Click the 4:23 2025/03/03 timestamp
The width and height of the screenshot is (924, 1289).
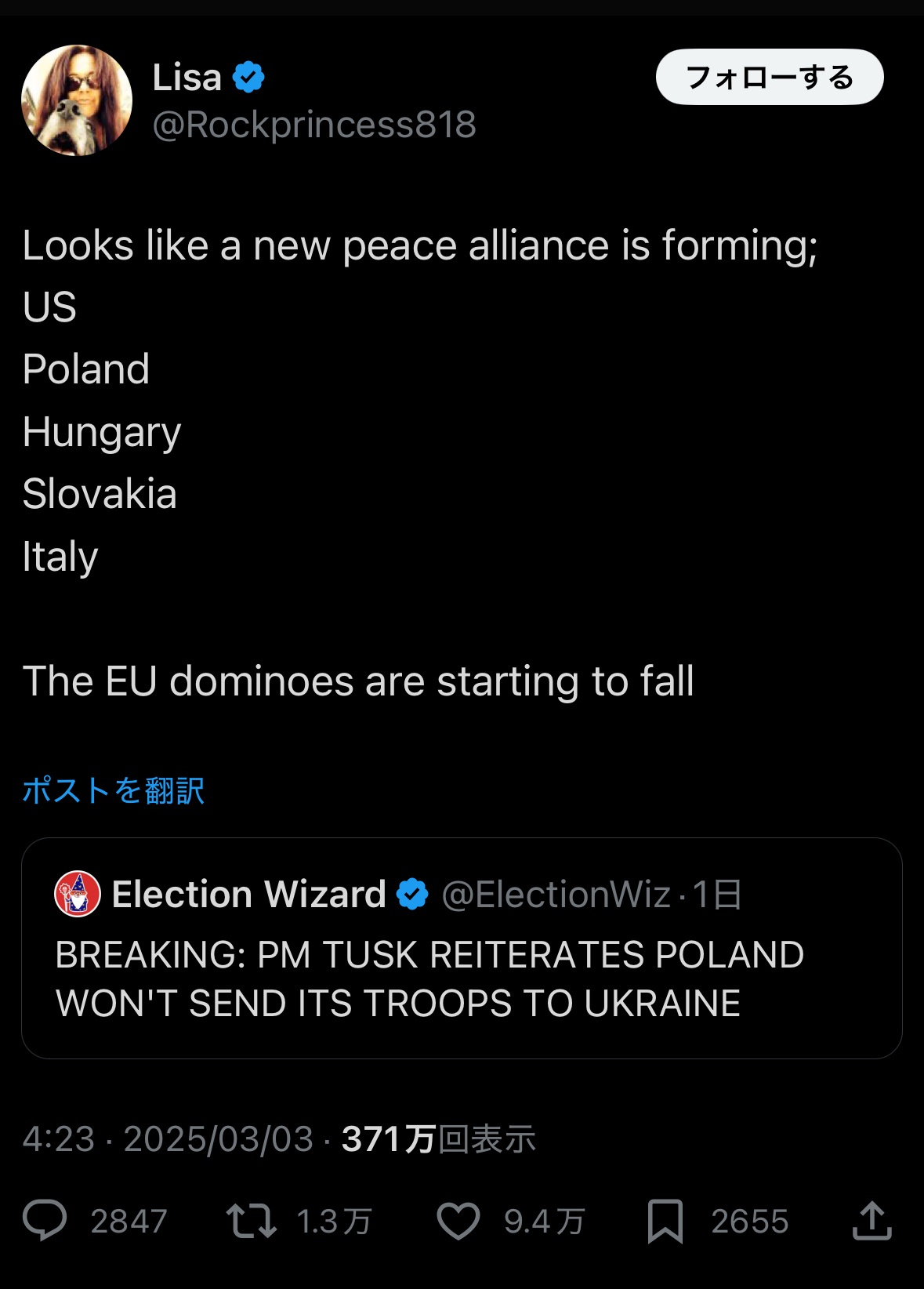168,1139
